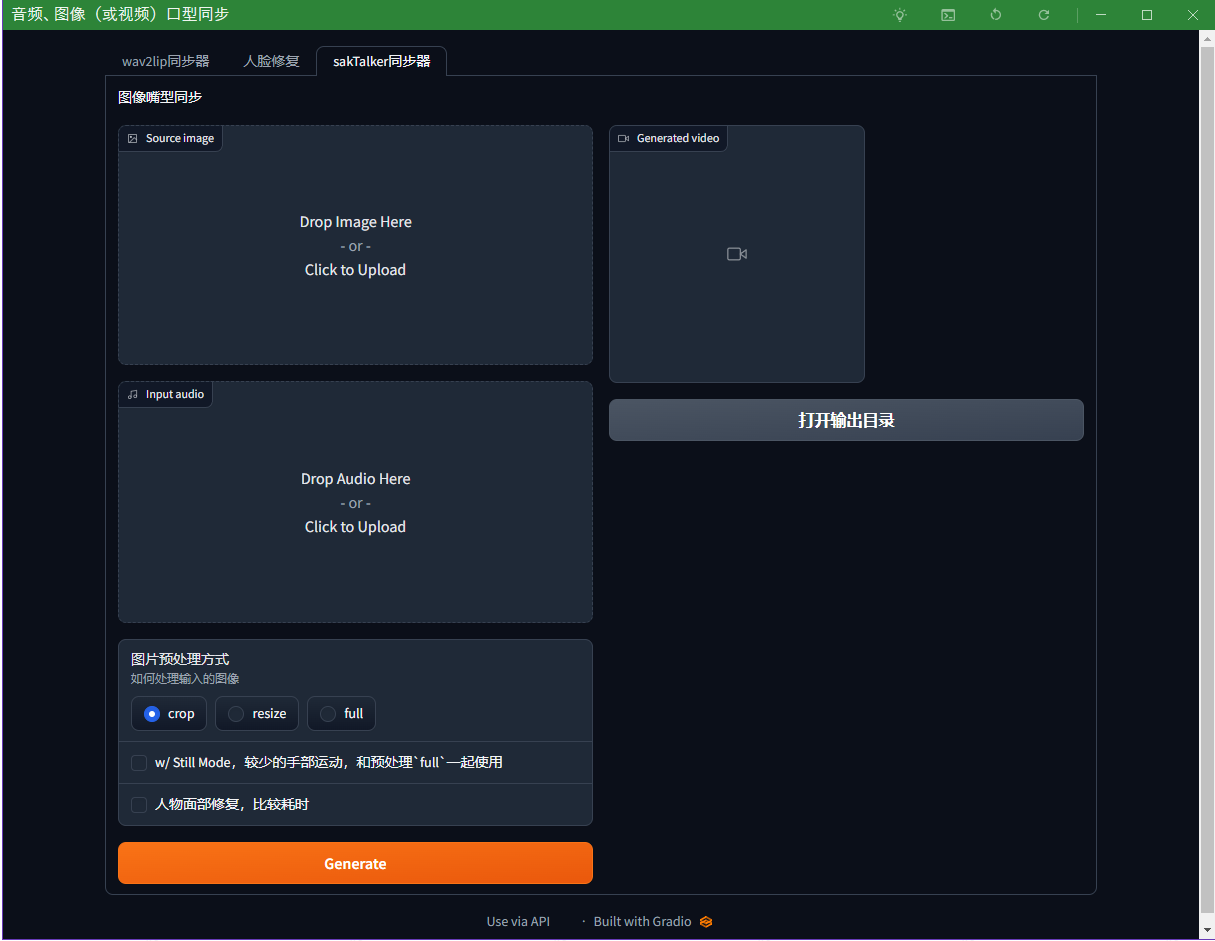Screen dimensions: 1215x941
Task: Switch to the 人脸修复 tab
Action: [x=271, y=61]
